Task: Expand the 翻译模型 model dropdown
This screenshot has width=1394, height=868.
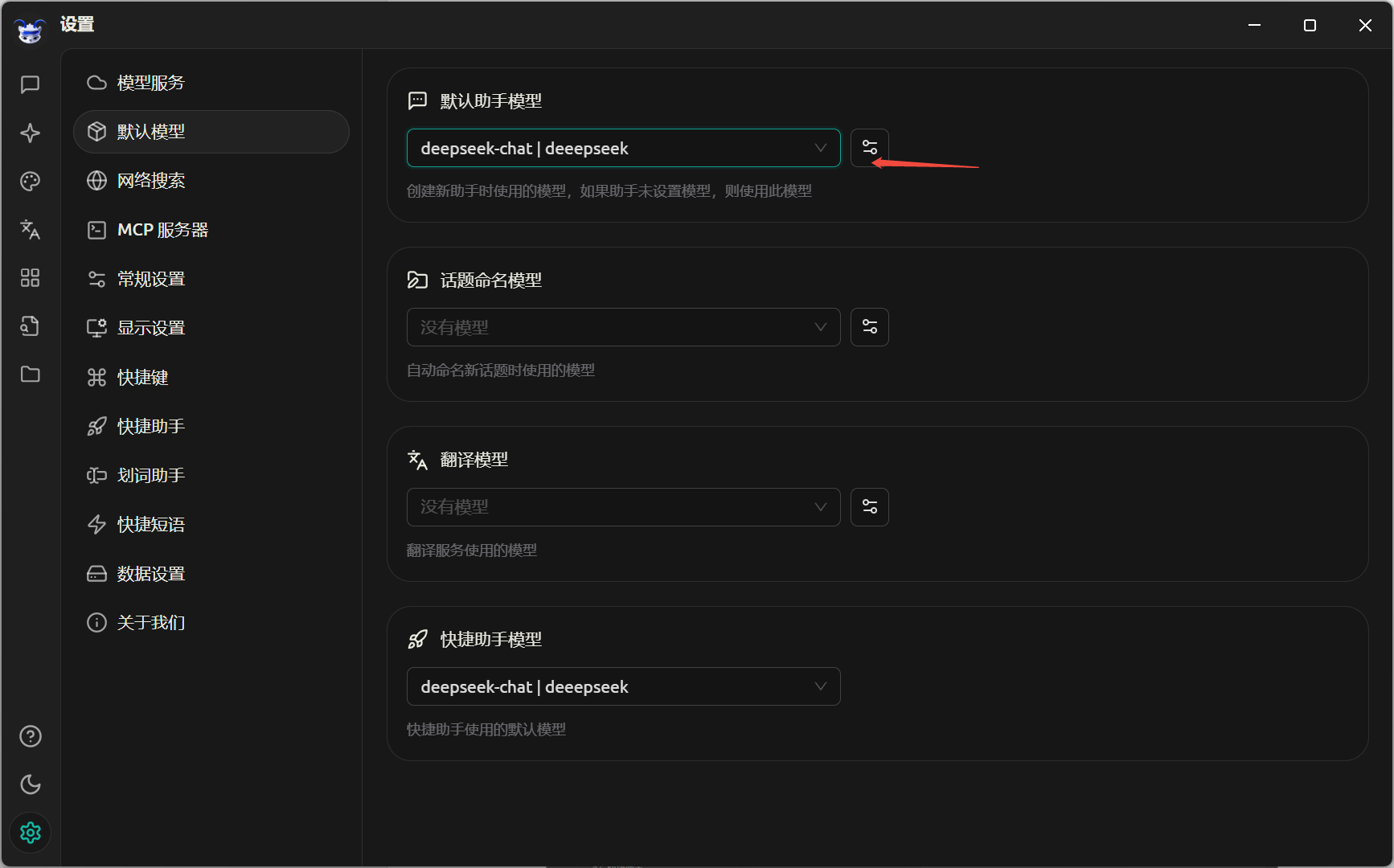Action: point(624,507)
